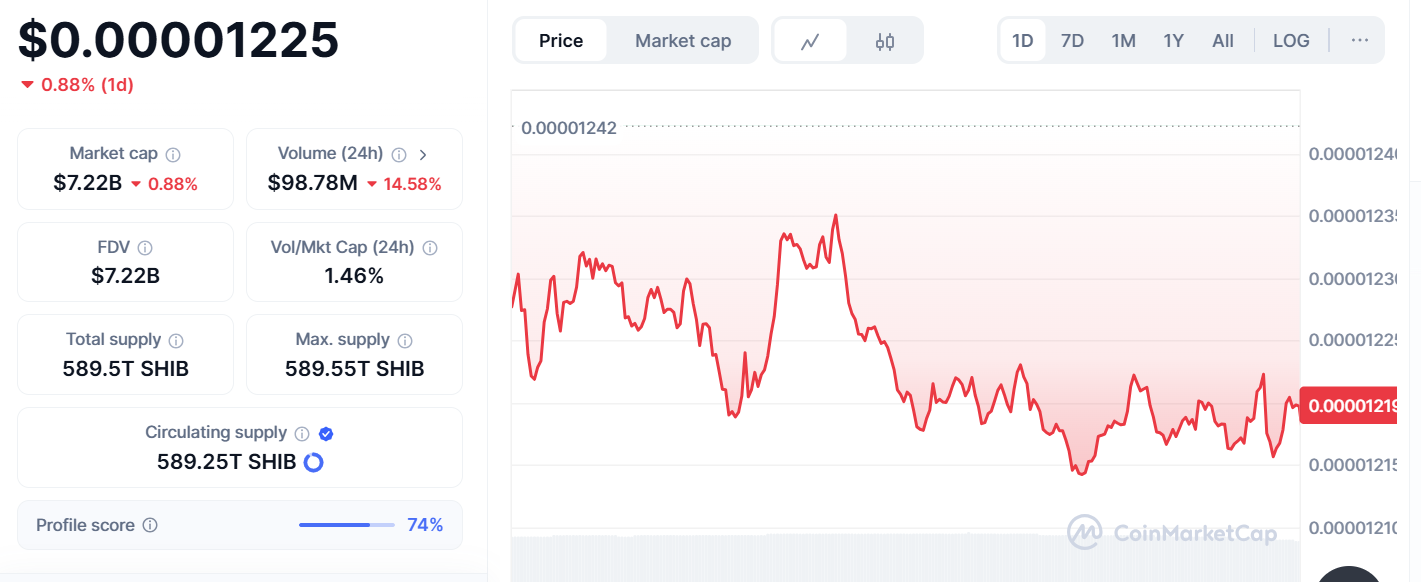Show the FDV info tooltip icon

coord(145,248)
